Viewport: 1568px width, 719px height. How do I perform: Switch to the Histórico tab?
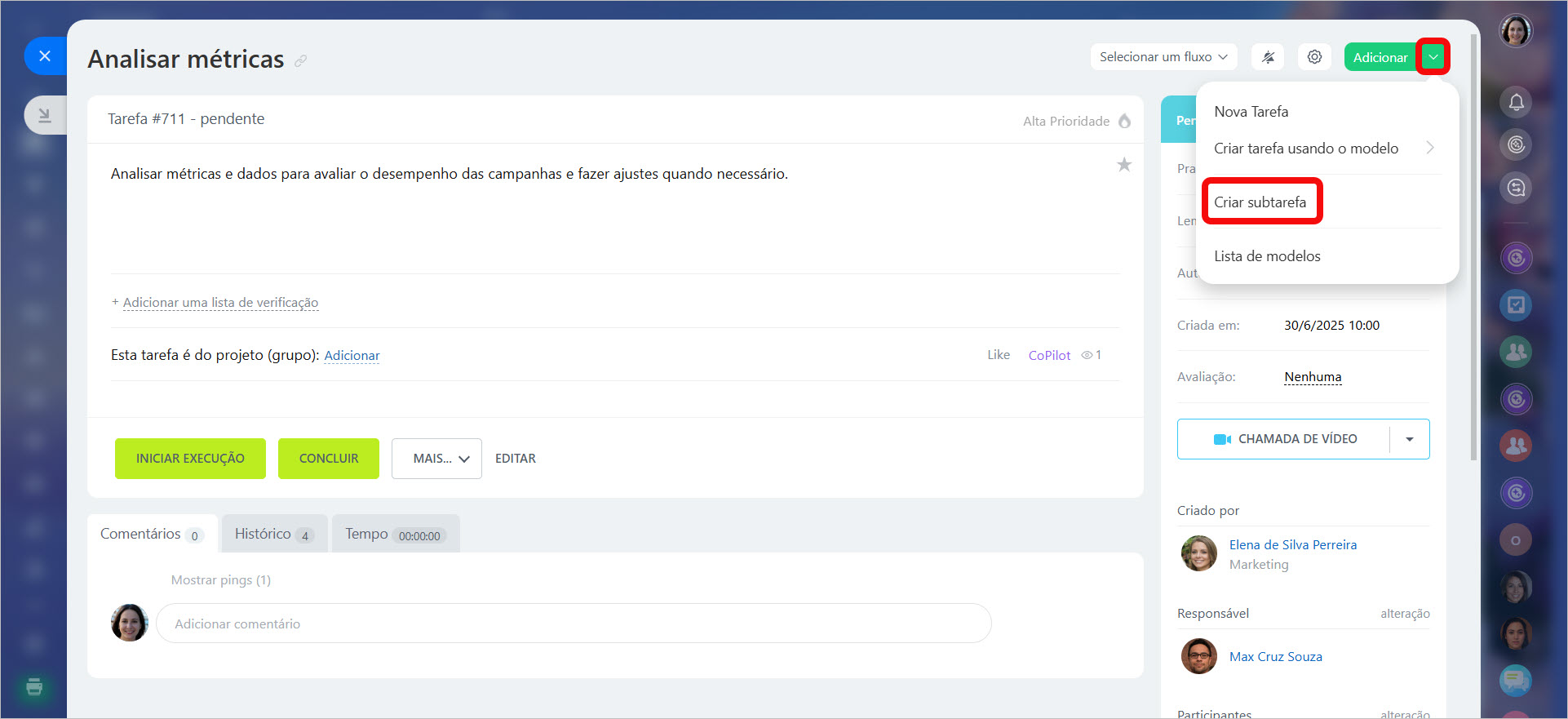pos(274,534)
